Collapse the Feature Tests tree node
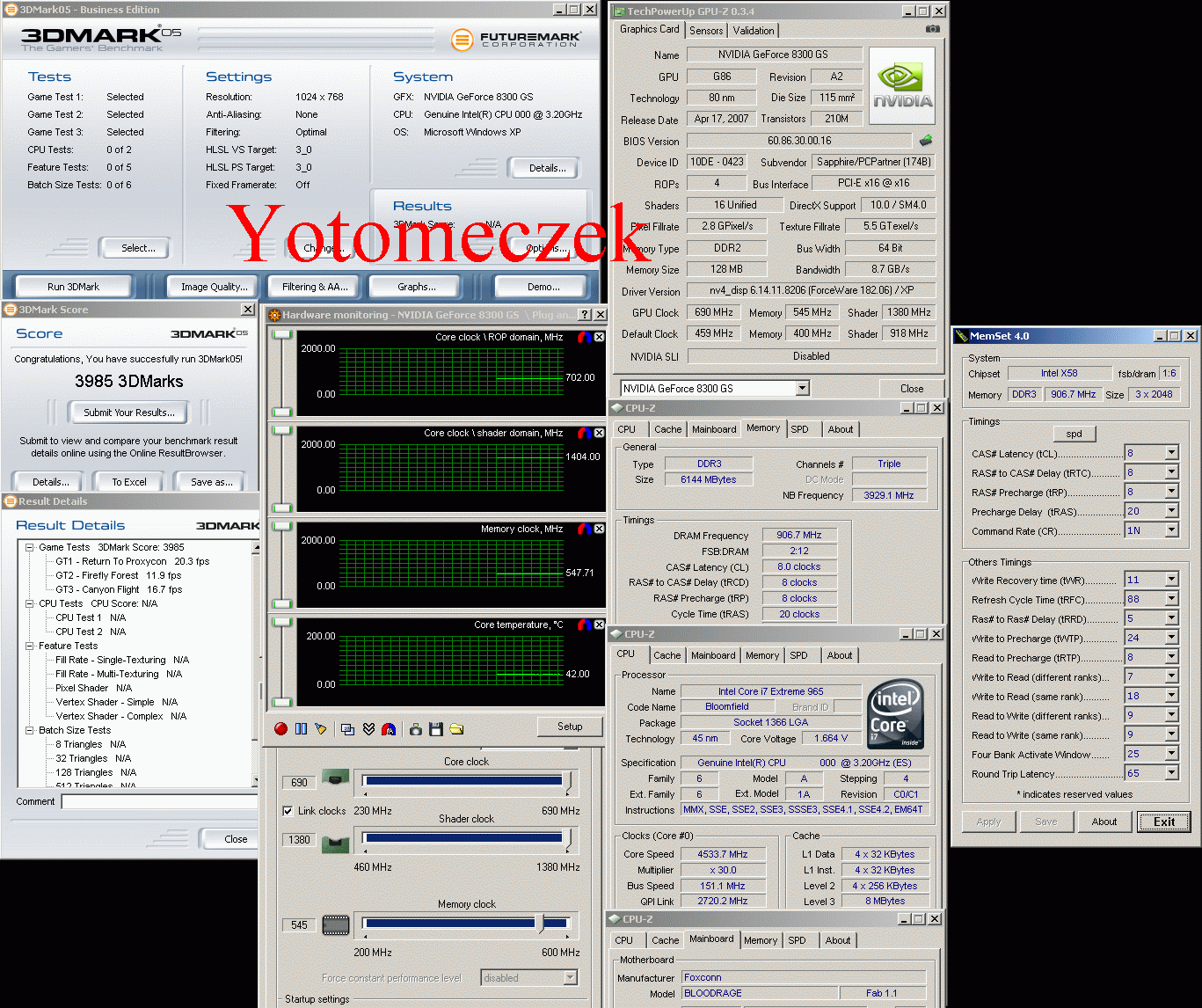The image size is (1202, 1008). click(29, 646)
